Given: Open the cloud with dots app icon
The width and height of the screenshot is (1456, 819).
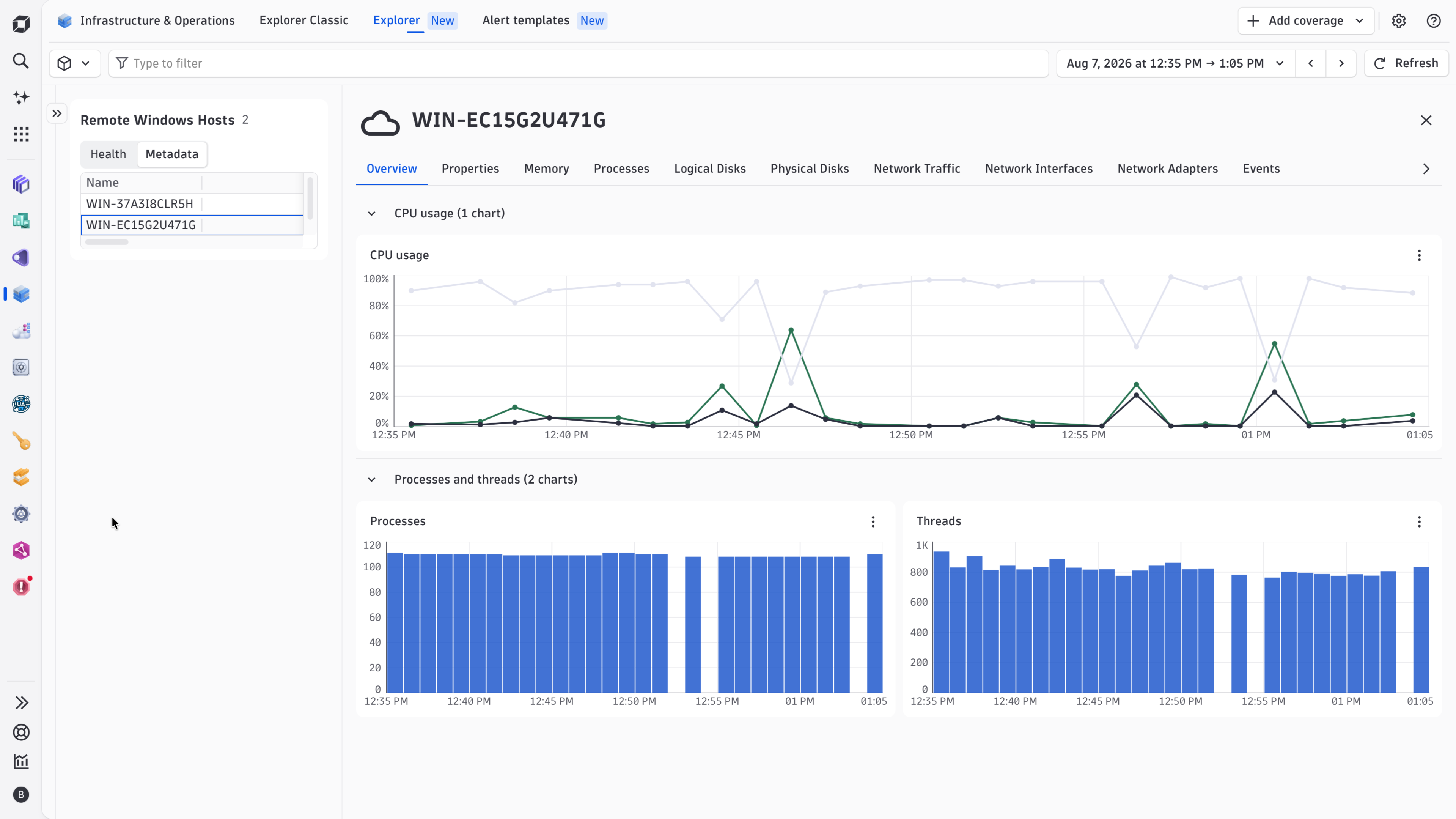Looking at the screenshot, I should tap(21, 331).
